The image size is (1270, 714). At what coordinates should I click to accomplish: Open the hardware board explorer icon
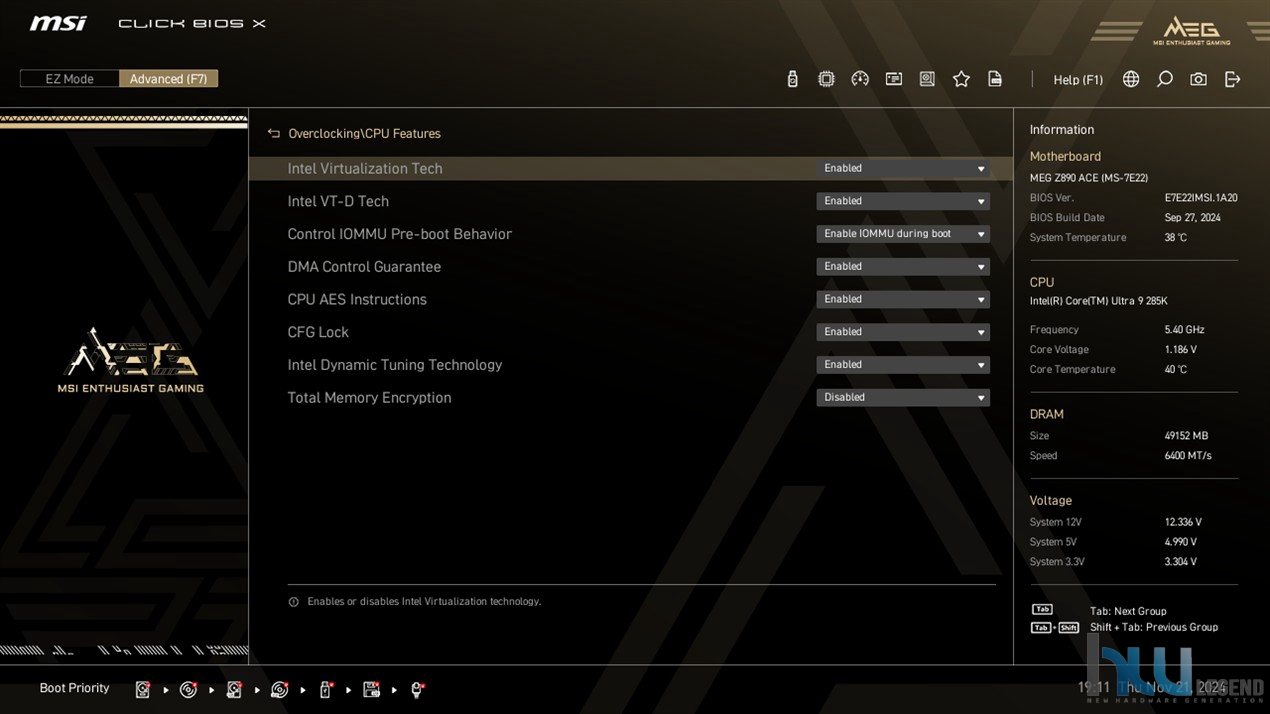(x=927, y=79)
